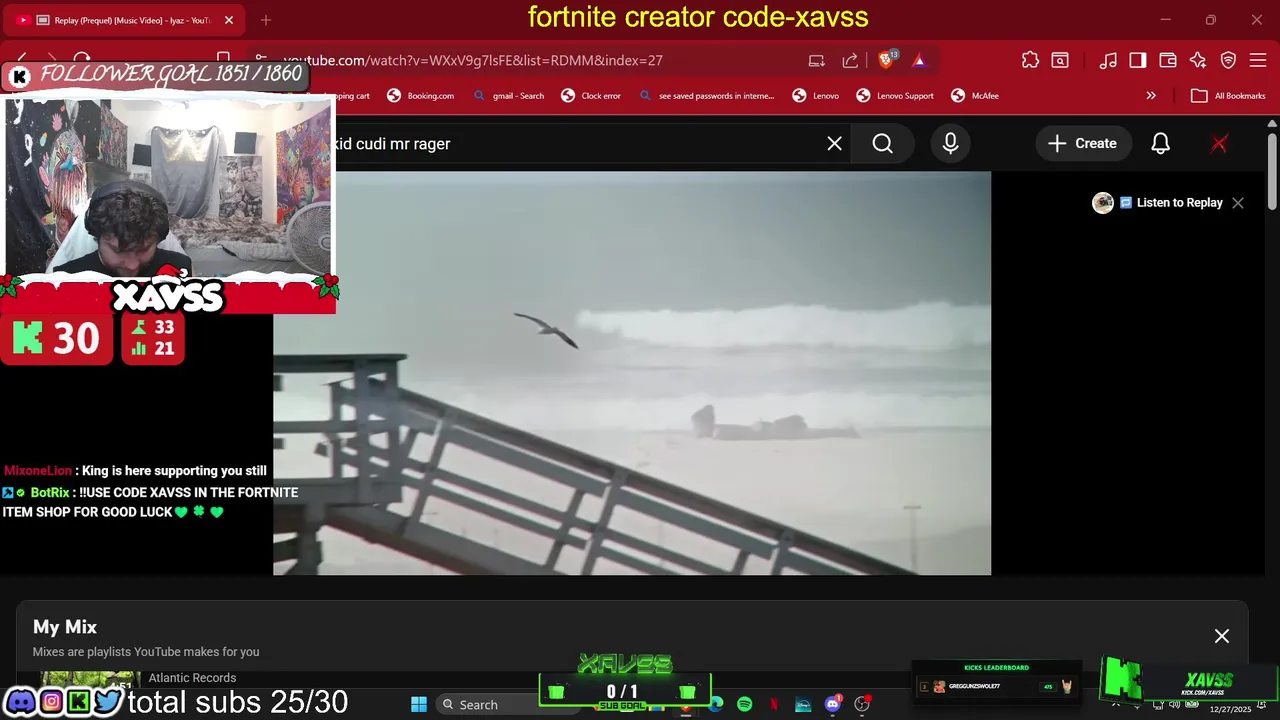Click the My Mix playlist title

tap(65, 627)
